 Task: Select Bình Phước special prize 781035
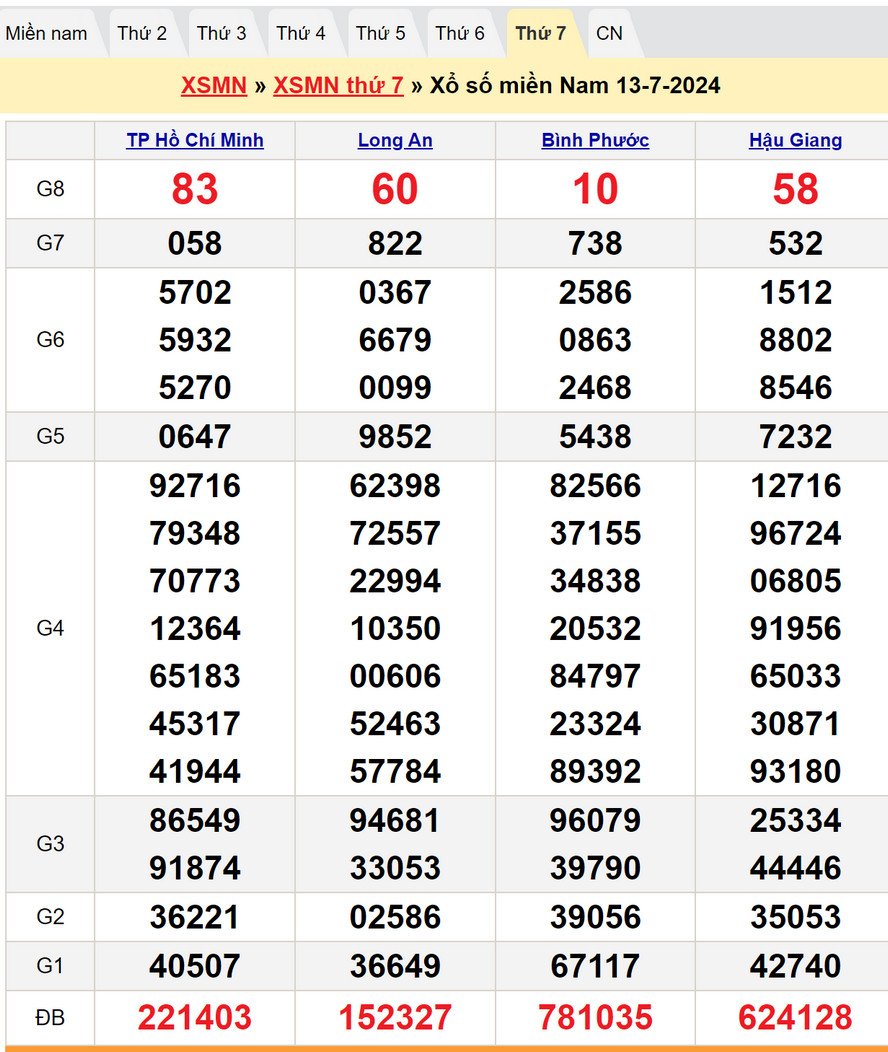point(595,1018)
